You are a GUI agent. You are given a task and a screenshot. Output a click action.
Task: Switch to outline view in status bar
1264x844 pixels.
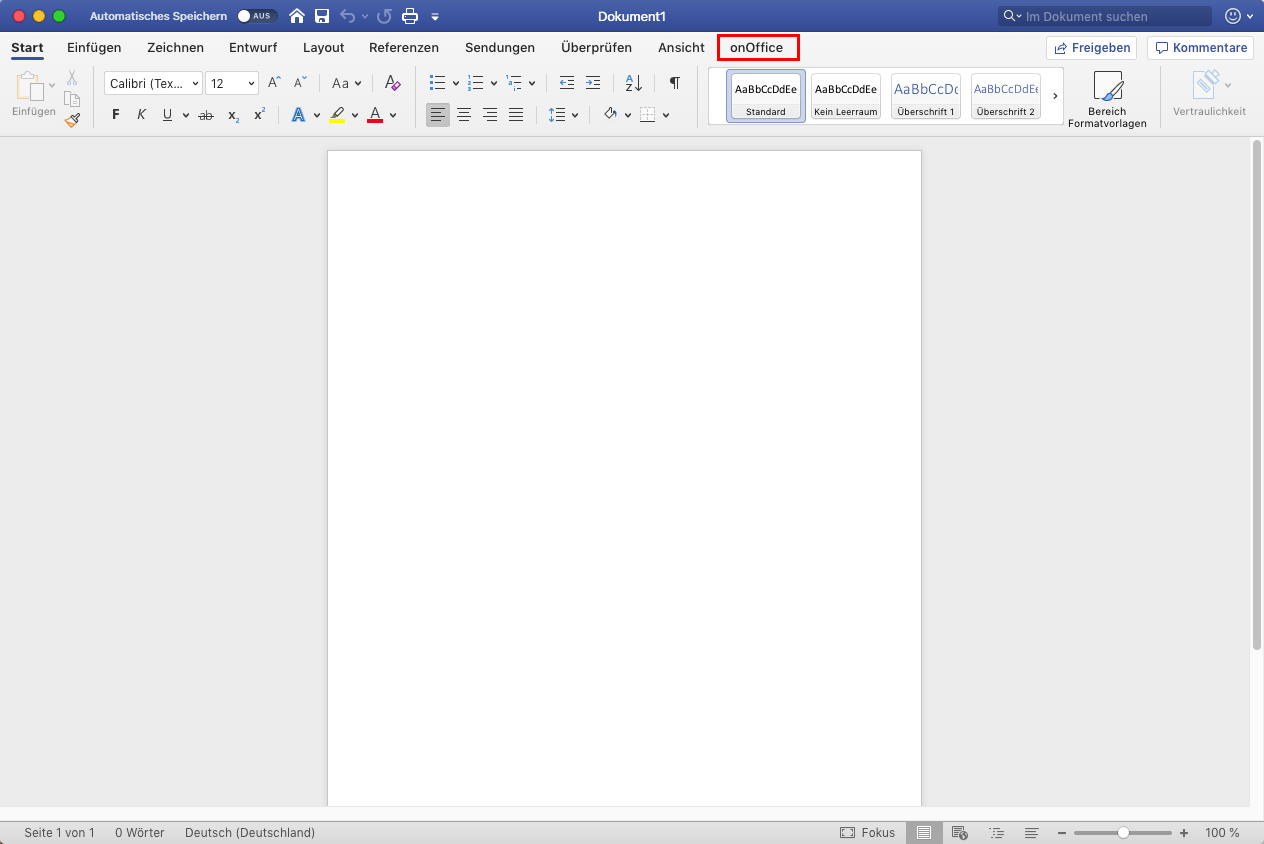[x=996, y=832]
